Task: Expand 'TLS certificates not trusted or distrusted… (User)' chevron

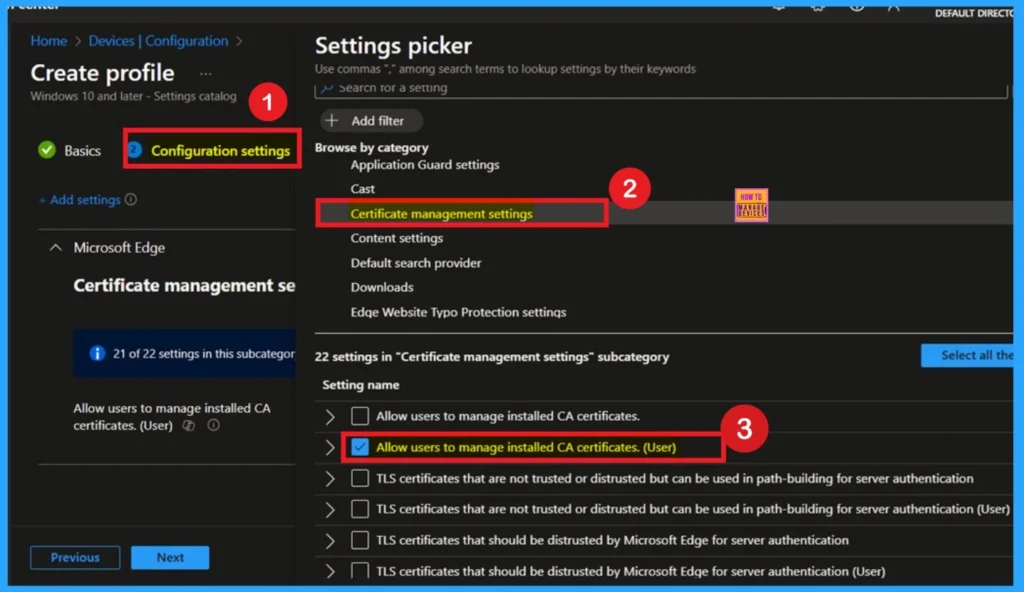Action: pos(330,510)
